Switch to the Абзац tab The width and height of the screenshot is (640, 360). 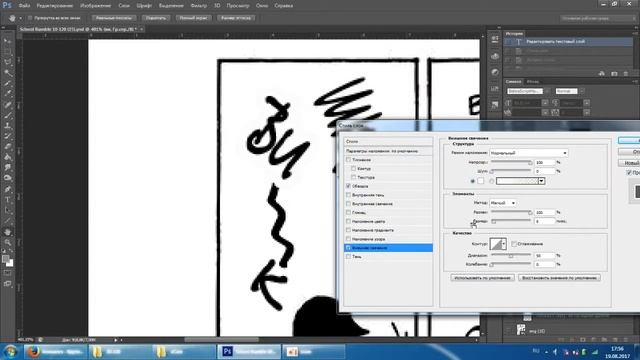533,82
